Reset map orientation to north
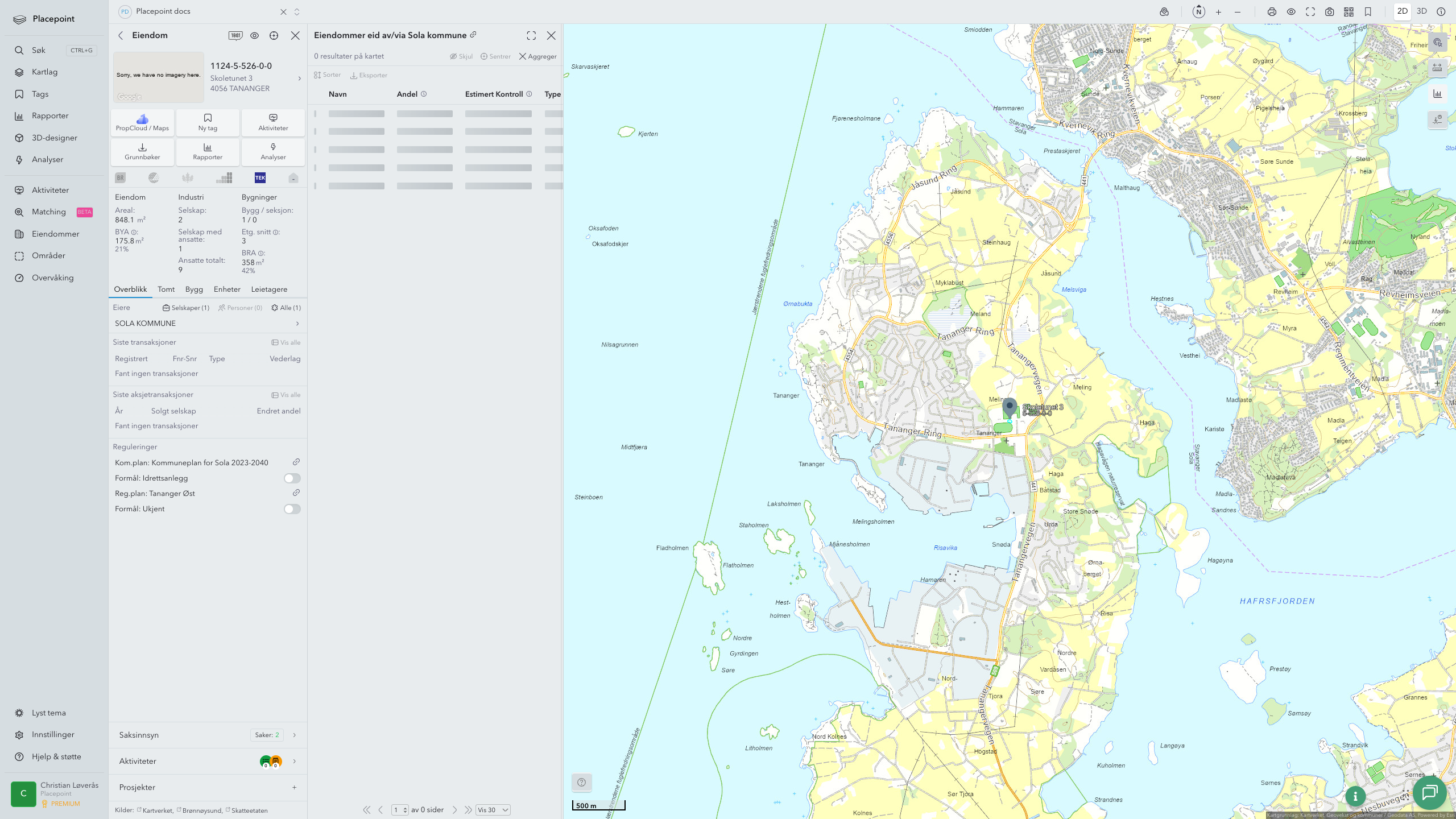This screenshot has height=819, width=1456. [x=1199, y=12]
